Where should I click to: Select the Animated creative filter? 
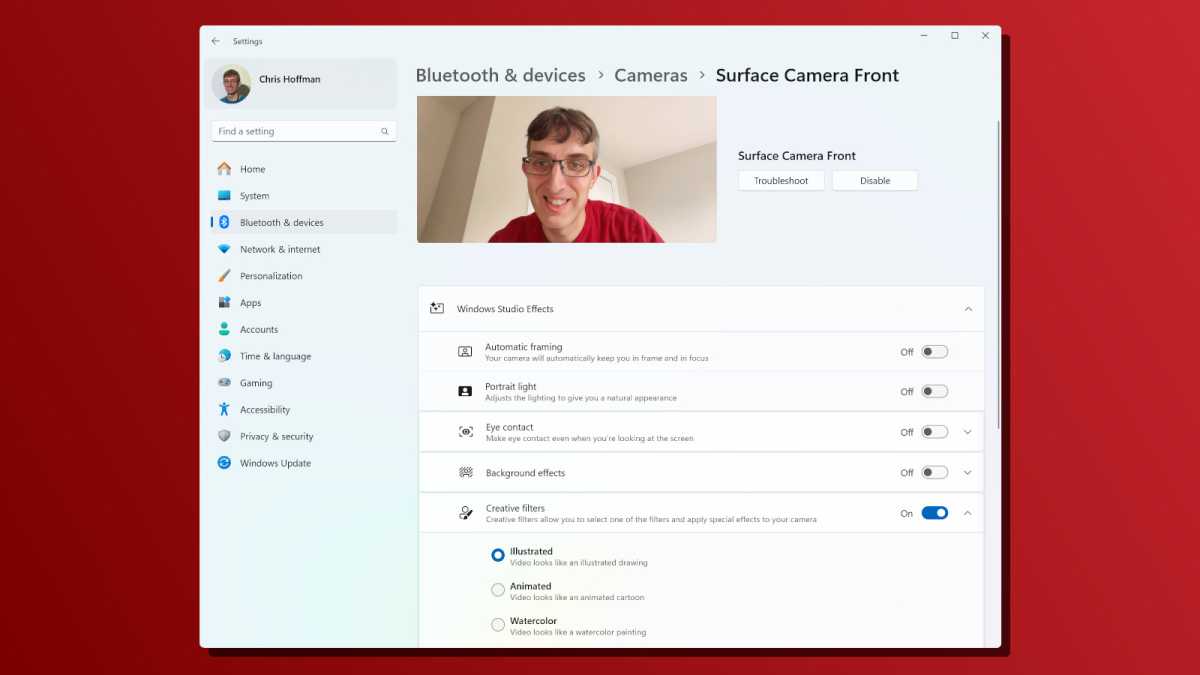click(497, 589)
